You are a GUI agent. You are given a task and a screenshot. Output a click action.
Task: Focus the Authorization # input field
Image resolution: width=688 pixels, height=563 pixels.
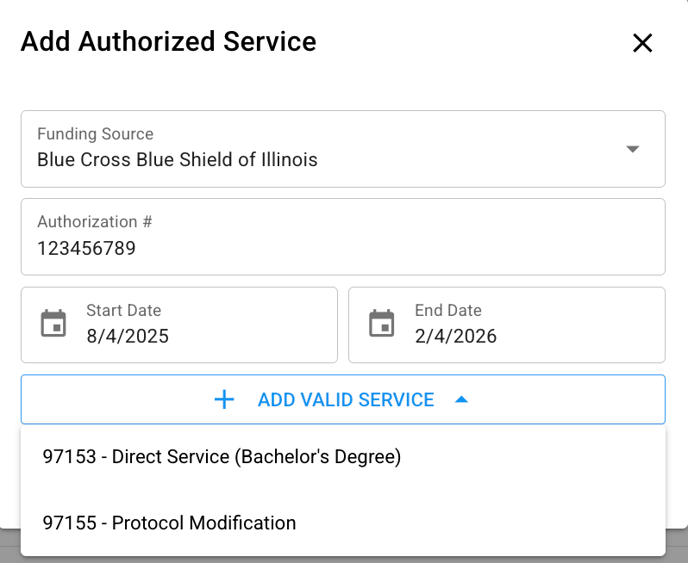(x=343, y=237)
